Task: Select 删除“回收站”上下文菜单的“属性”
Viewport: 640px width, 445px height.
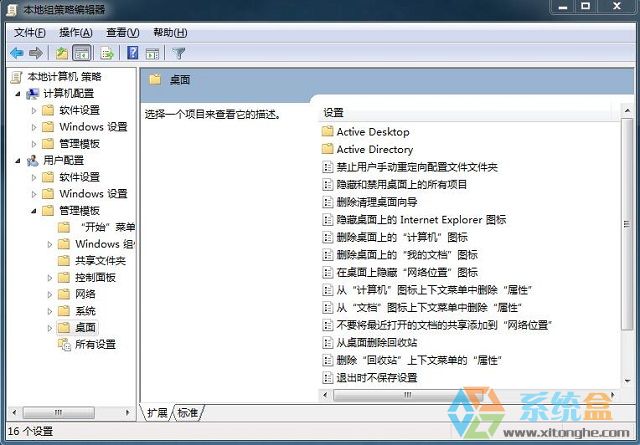Action: (x=412, y=360)
